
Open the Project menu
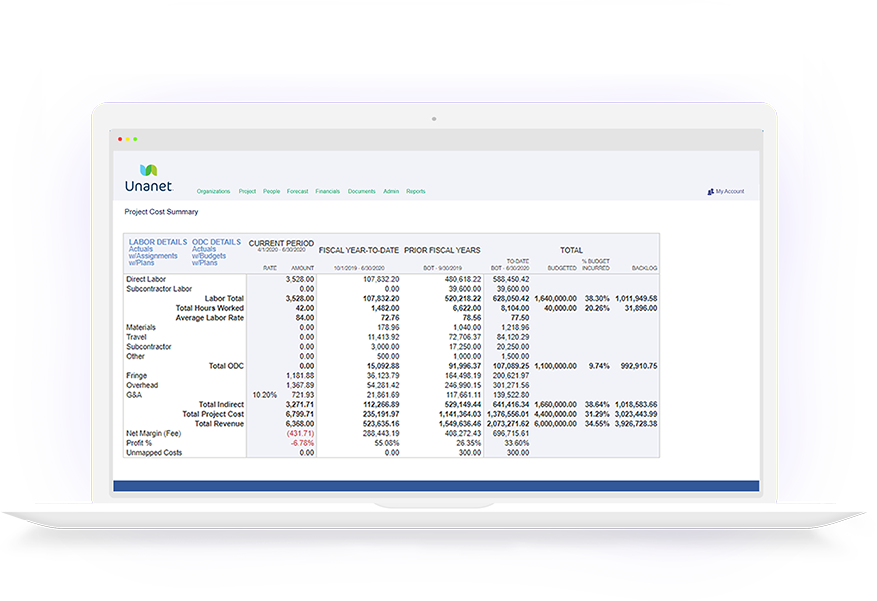pos(246,190)
